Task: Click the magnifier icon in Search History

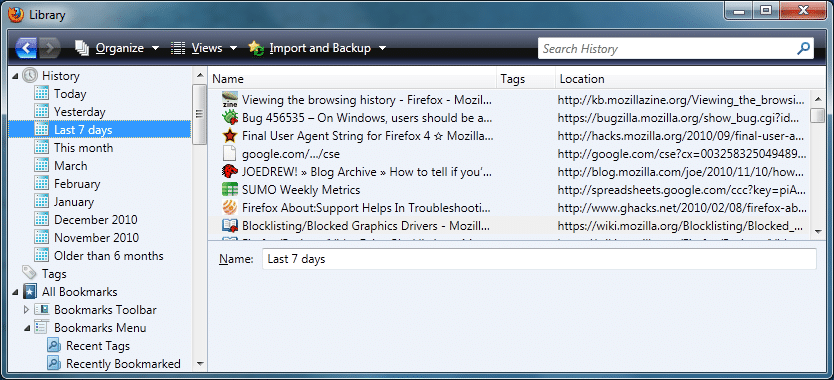Action: (x=803, y=49)
